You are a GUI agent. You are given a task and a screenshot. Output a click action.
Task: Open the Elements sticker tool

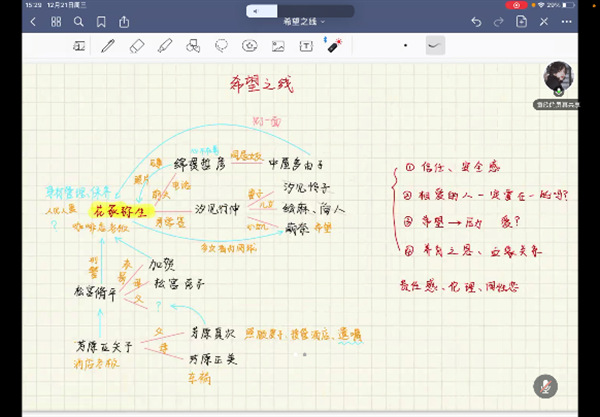click(x=249, y=46)
